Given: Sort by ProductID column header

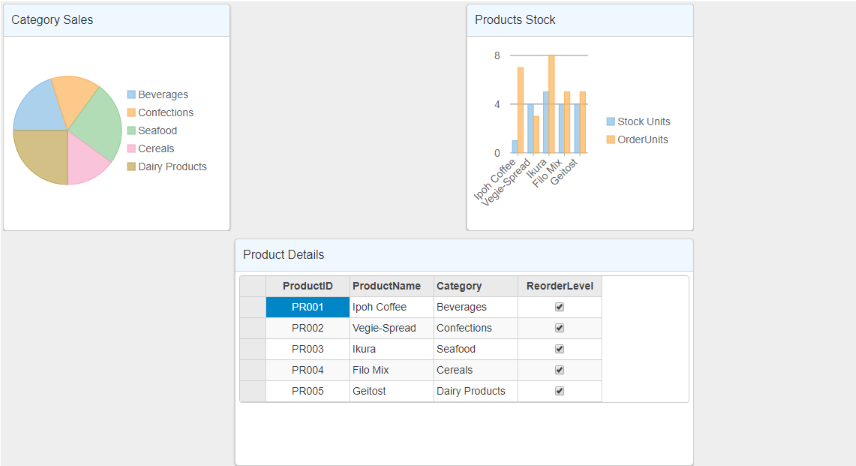Looking at the screenshot, I should 307,286.
